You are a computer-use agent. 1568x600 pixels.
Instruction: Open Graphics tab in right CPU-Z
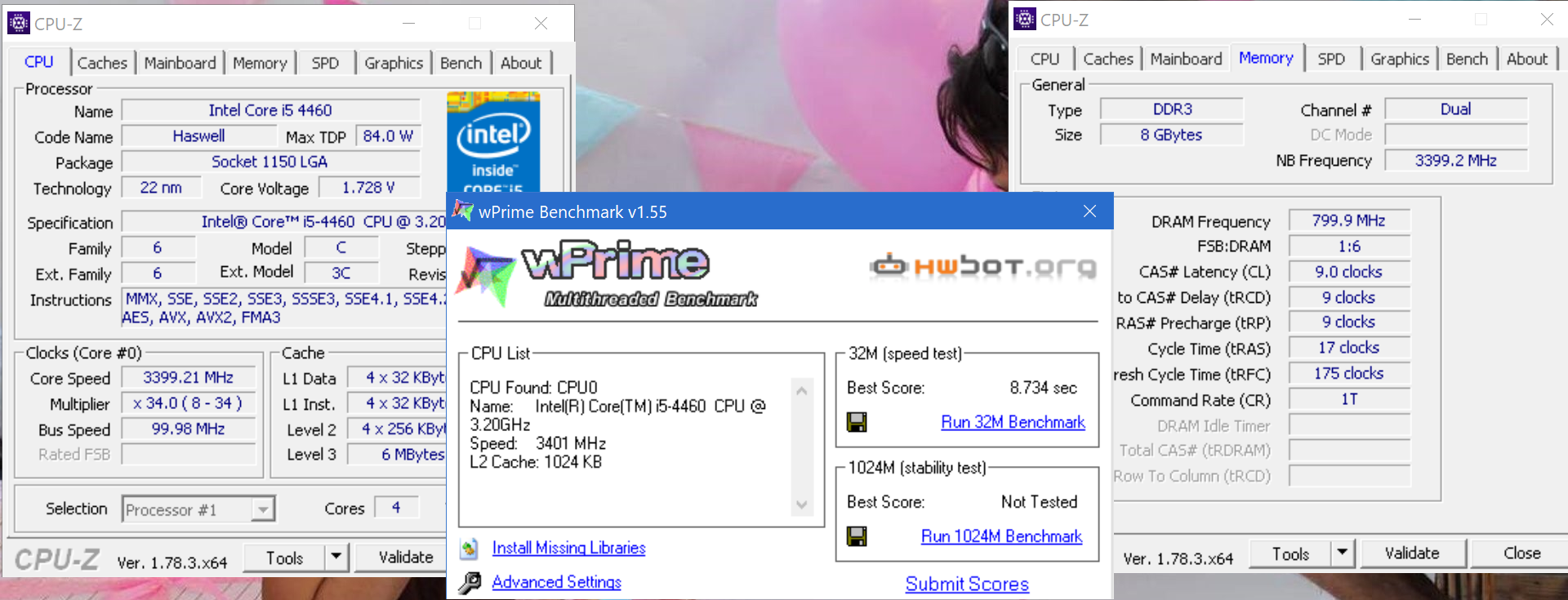1400,59
